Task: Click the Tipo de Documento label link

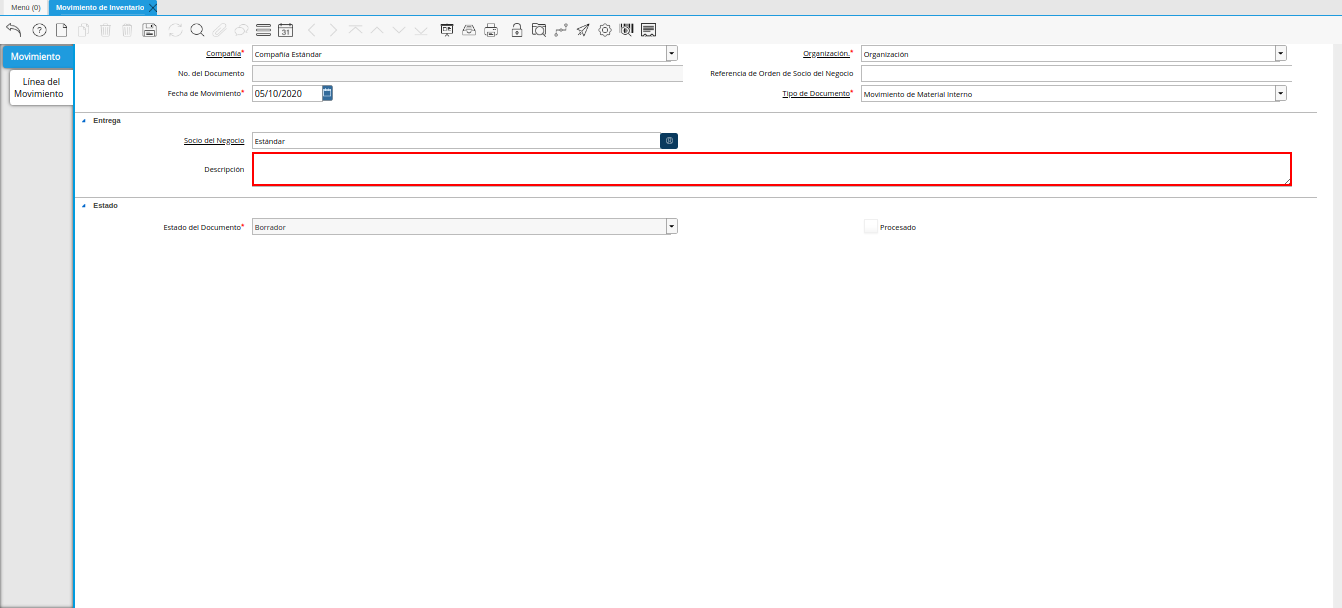Action: (x=816, y=93)
